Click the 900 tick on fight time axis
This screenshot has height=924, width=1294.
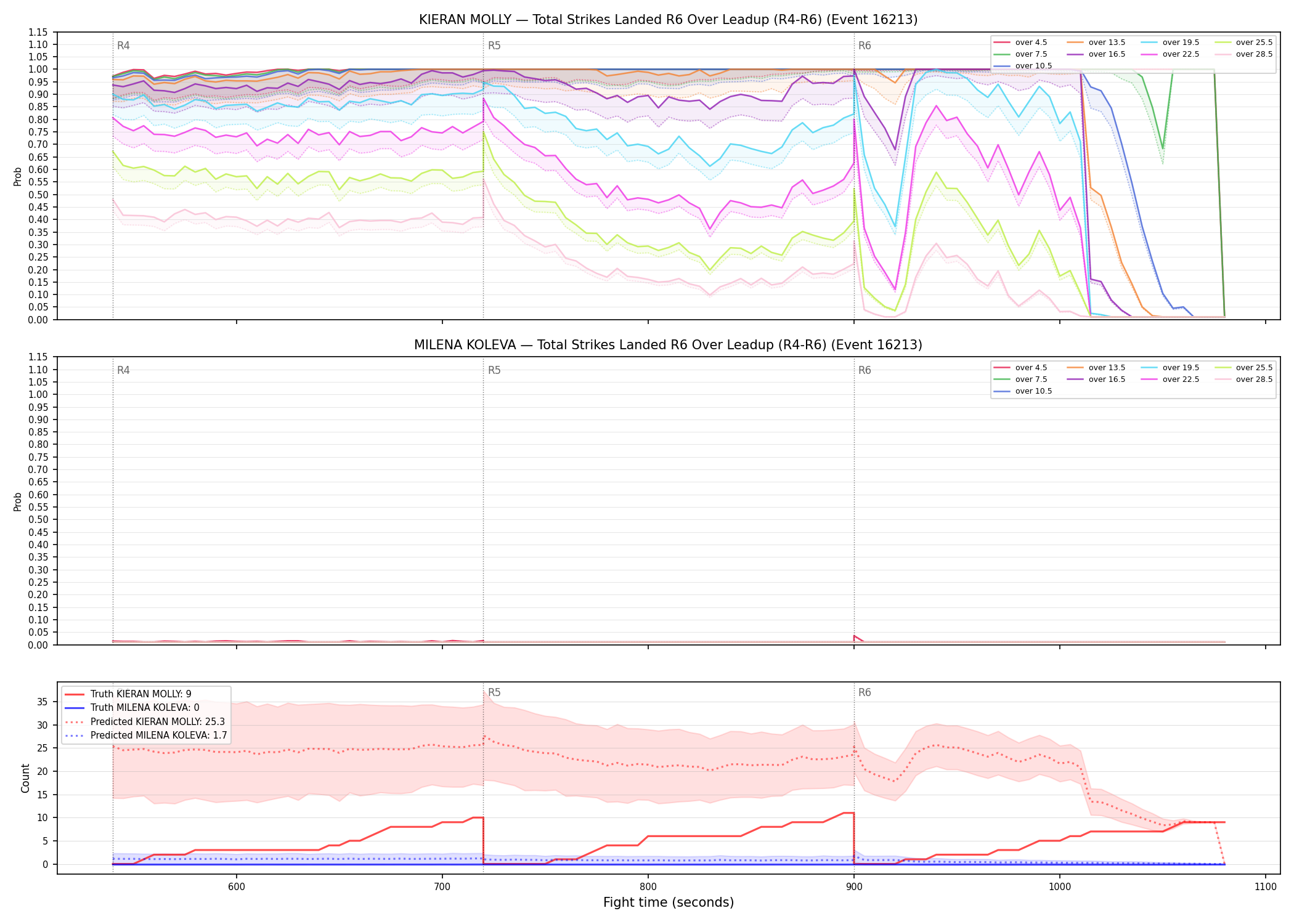(x=853, y=886)
